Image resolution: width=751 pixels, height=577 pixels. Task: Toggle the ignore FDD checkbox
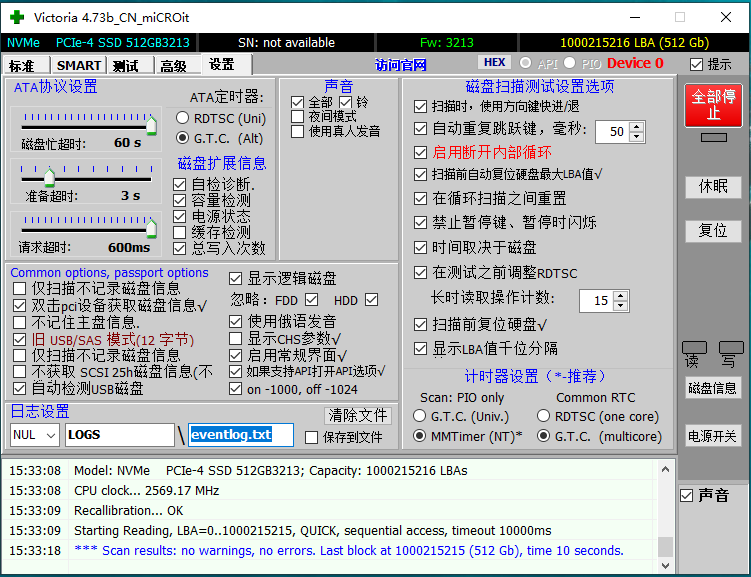pos(311,300)
